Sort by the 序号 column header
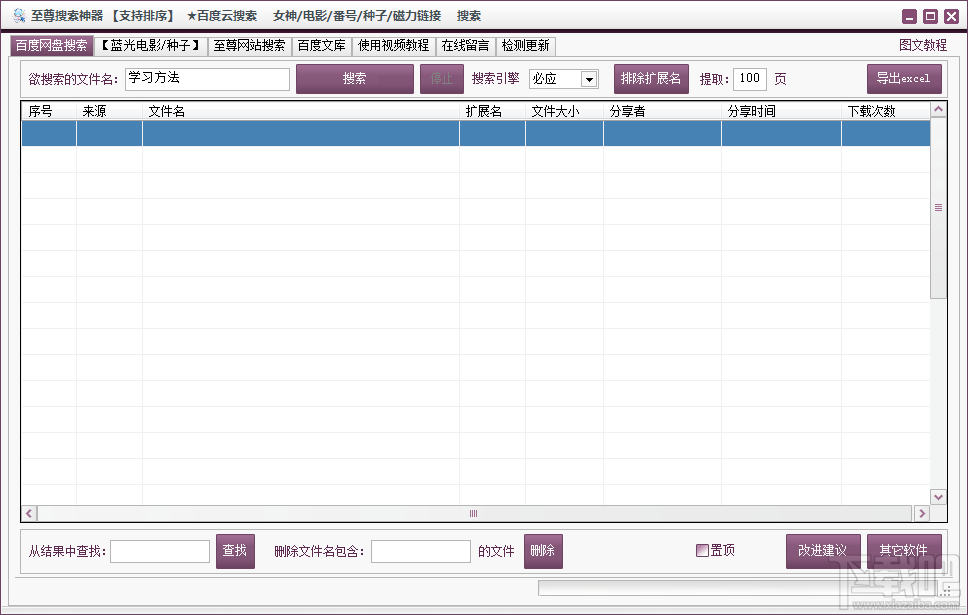Image resolution: width=968 pixels, height=615 pixels. pyautogui.click(x=49, y=111)
